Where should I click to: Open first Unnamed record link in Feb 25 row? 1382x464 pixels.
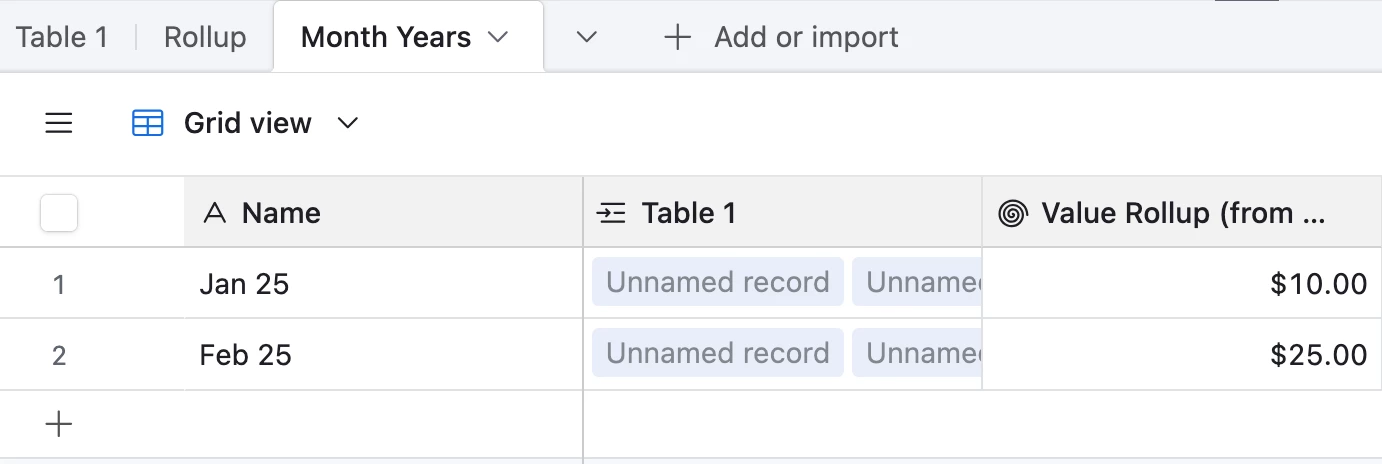tap(718, 354)
